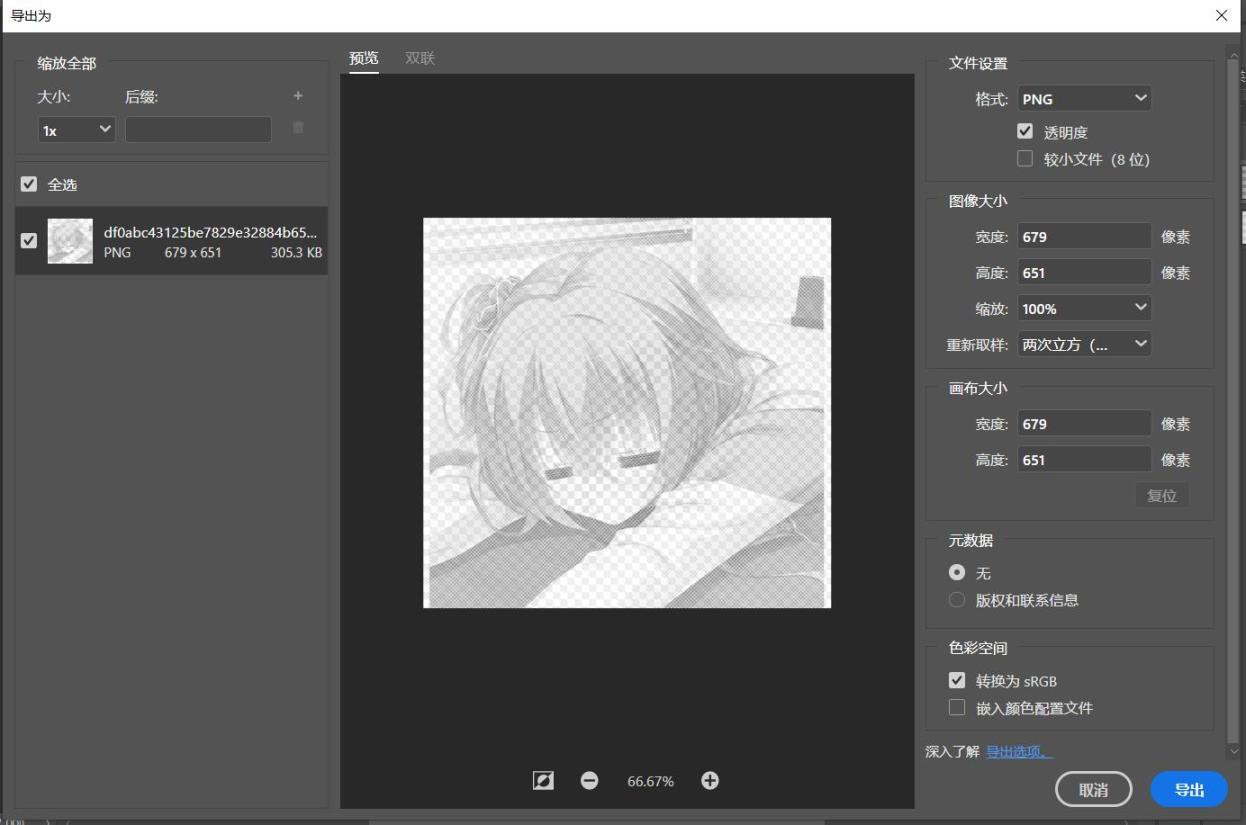Click the 取消 button

(1093, 789)
